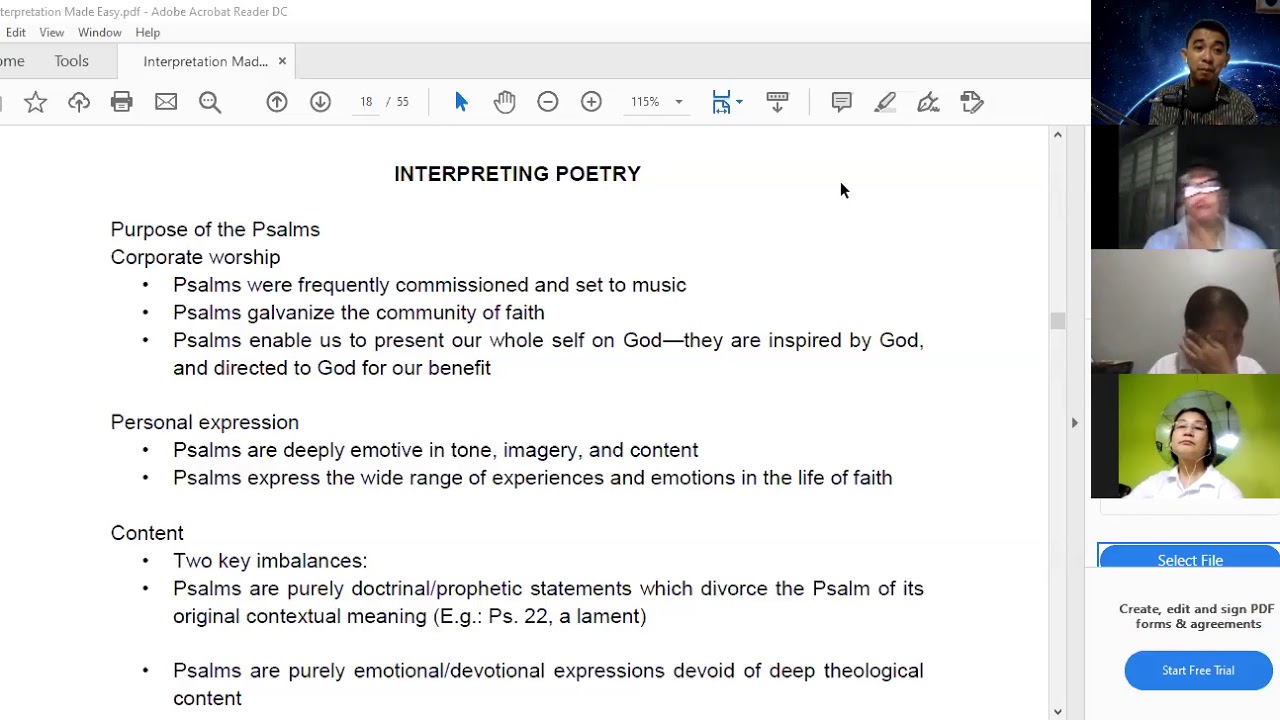Zoom out with minus icon
This screenshot has height=720, width=1280.
(x=548, y=102)
